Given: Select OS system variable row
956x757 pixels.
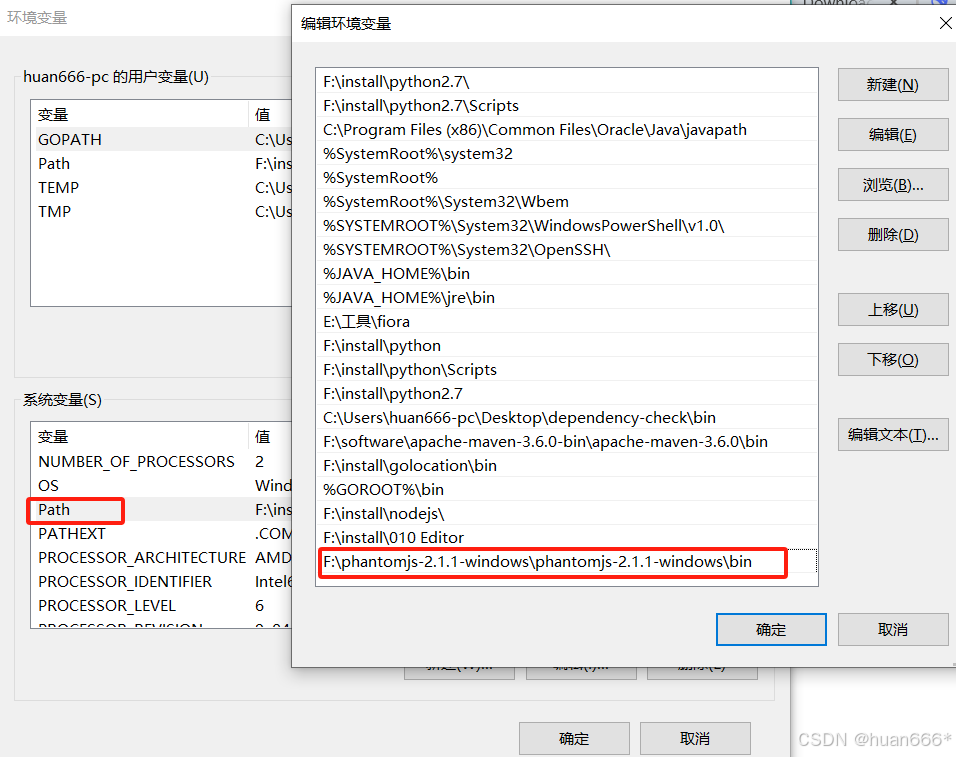Looking at the screenshot, I should pyautogui.click(x=162, y=486).
